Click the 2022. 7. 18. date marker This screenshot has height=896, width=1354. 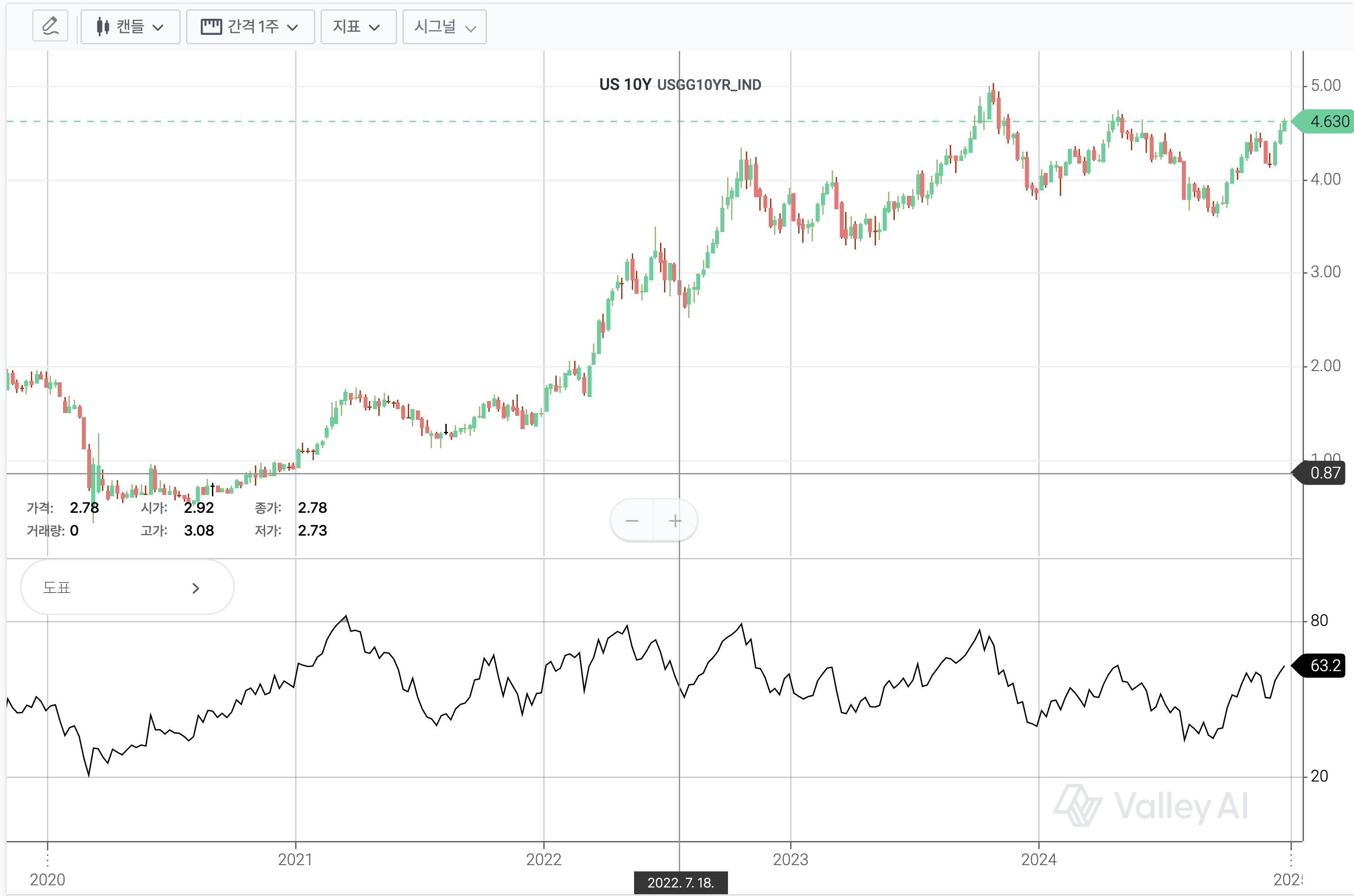[680, 882]
